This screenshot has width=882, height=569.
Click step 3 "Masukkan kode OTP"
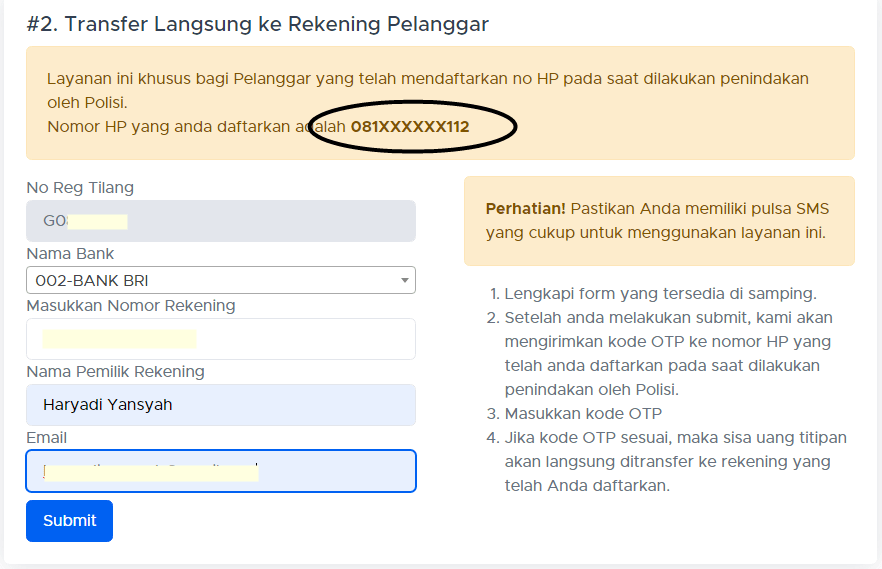coord(583,413)
